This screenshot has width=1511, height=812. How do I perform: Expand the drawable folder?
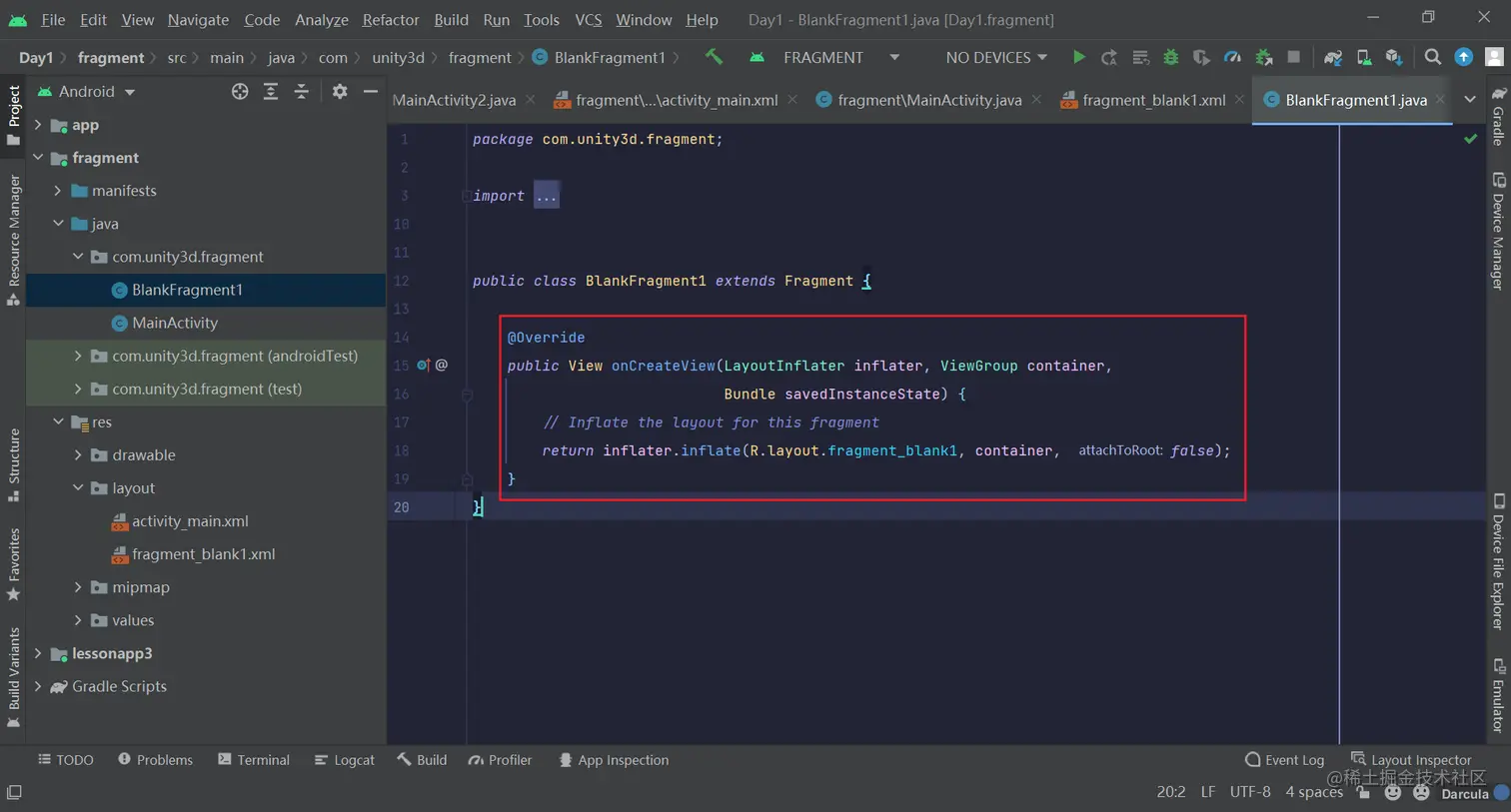click(x=78, y=454)
